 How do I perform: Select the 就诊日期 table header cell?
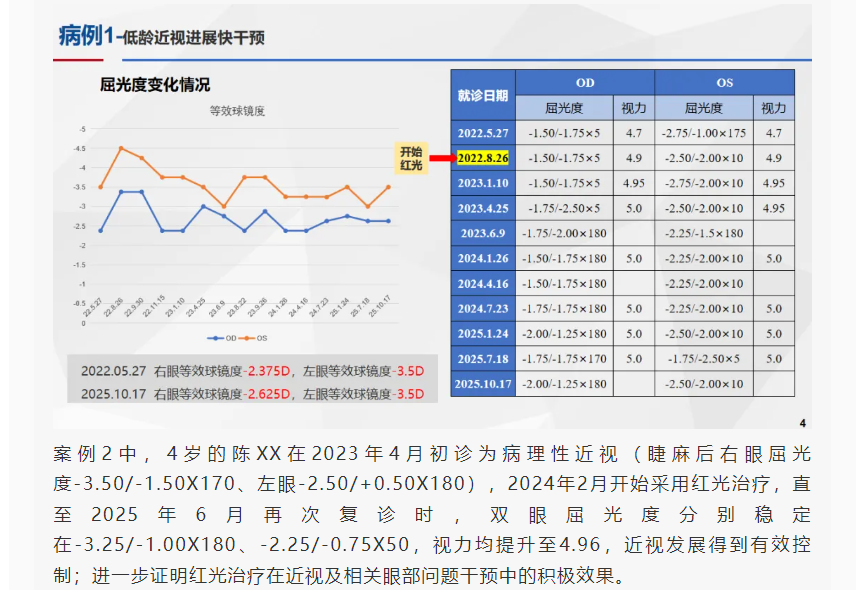[483, 95]
